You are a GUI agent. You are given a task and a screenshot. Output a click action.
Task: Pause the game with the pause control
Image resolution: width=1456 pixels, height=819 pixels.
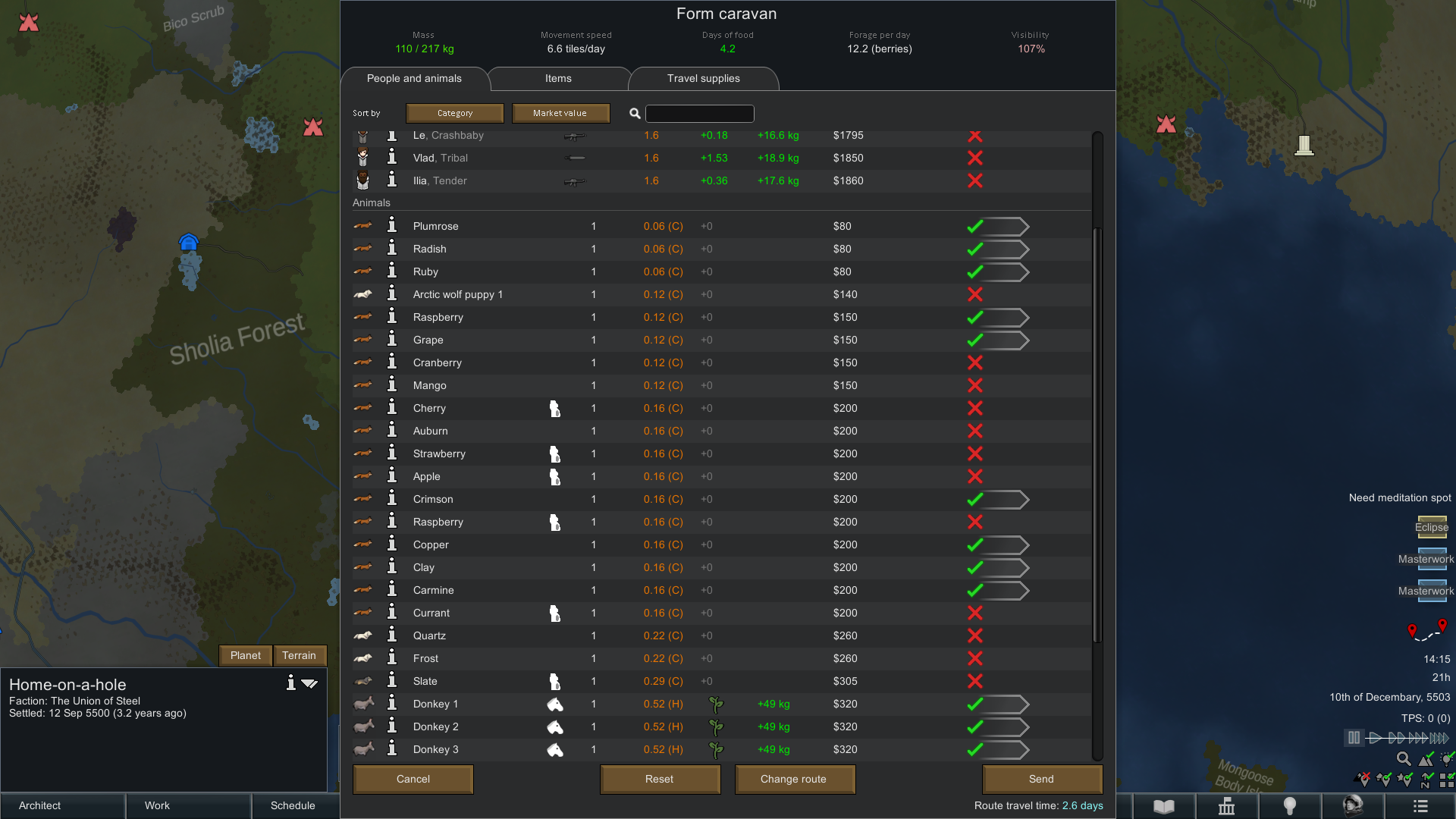pyautogui.click(x=1354, y=737)
